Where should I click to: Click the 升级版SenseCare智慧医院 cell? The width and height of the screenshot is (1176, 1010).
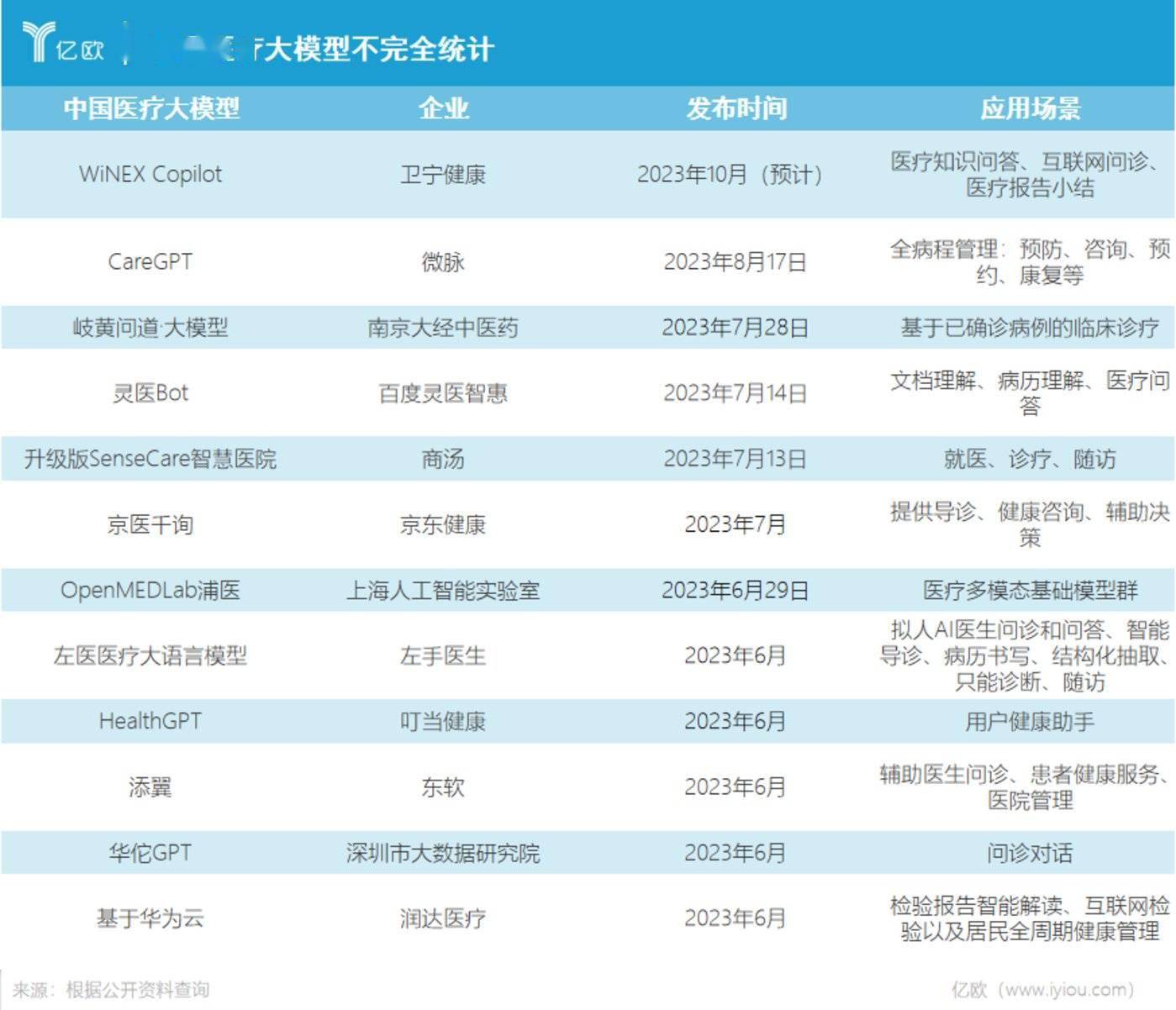point(150,459)
